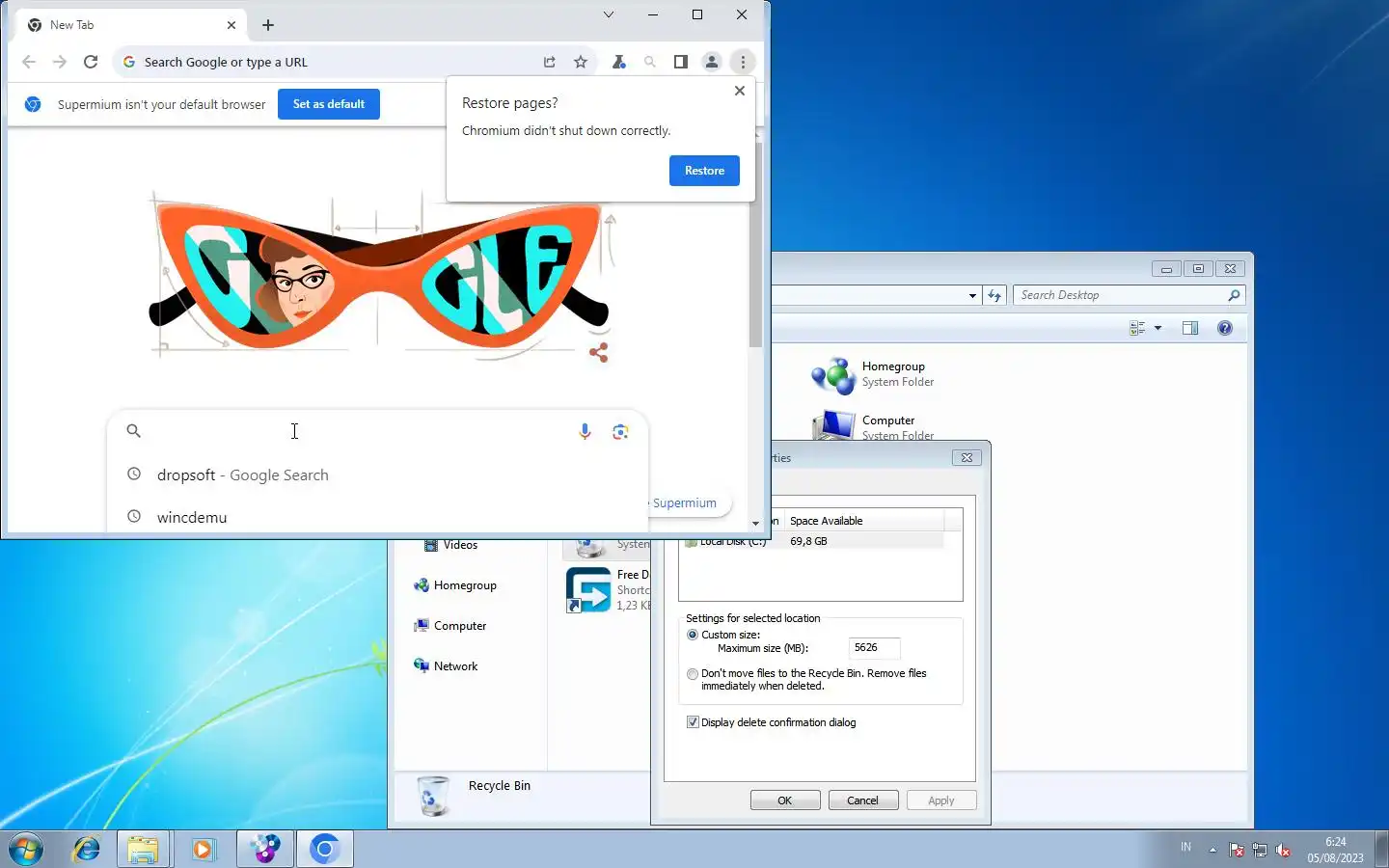The width and height of the screenshot is (1389, 868).
Task: Open Windows Explorer from the taskbar
Action: [x=143, y=849]
